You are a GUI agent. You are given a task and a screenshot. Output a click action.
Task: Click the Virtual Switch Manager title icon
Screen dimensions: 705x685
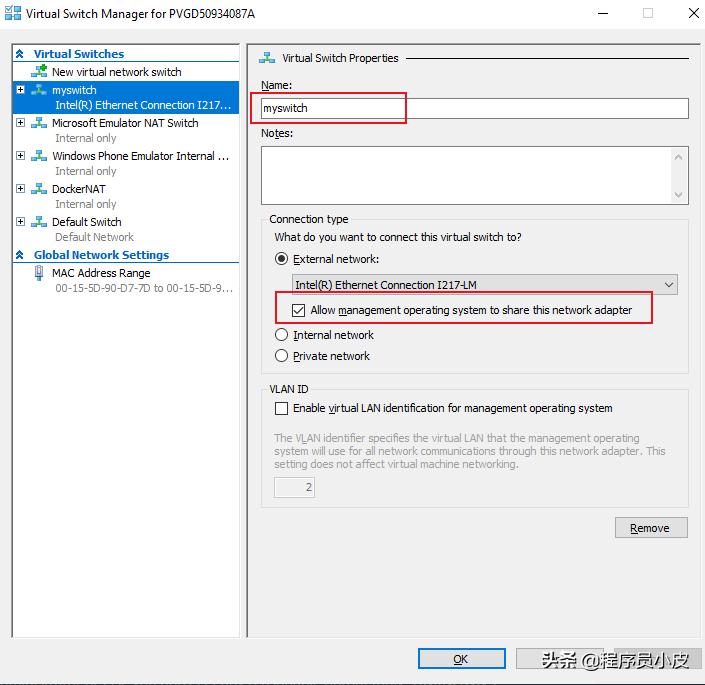click(13, 13)
